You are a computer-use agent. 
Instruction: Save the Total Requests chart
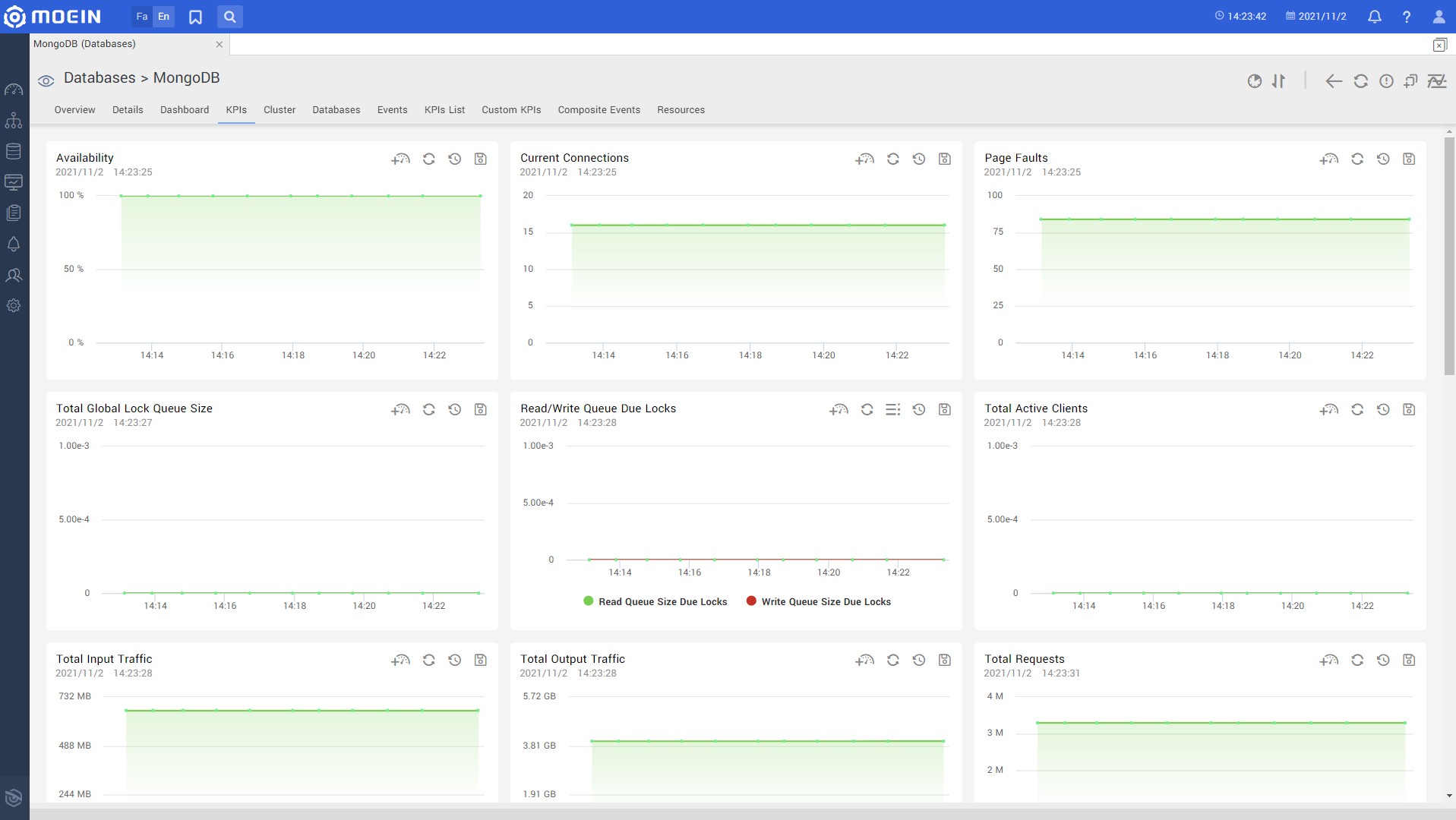[1409, 661]
